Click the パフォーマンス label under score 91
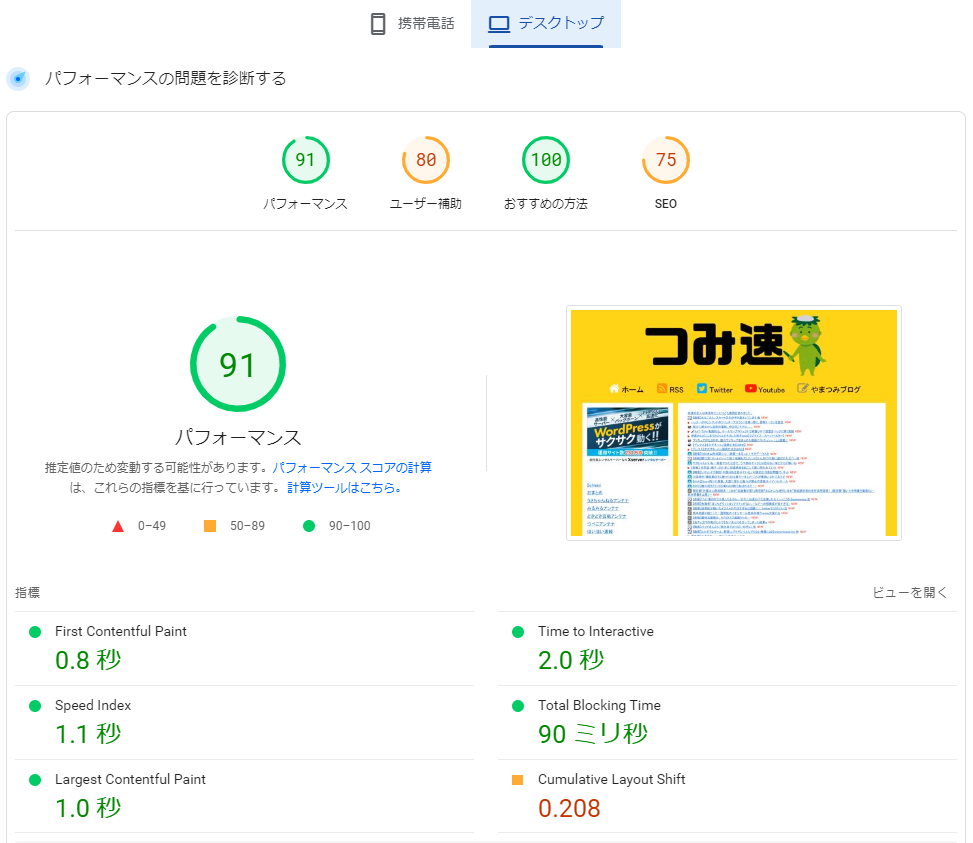 tap(305, 203)
